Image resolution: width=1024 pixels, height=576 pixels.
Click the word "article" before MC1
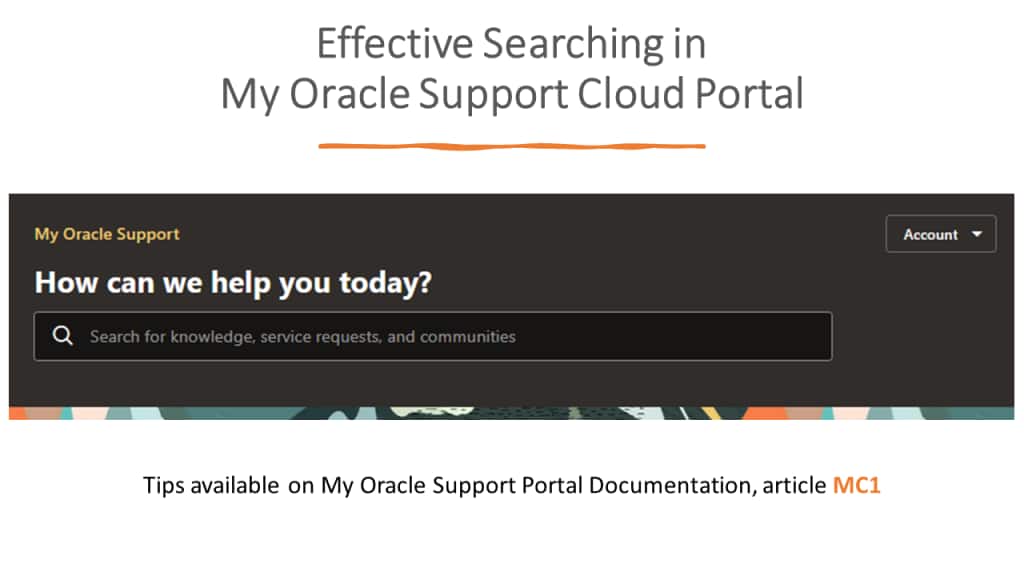(x=795, y=486)
